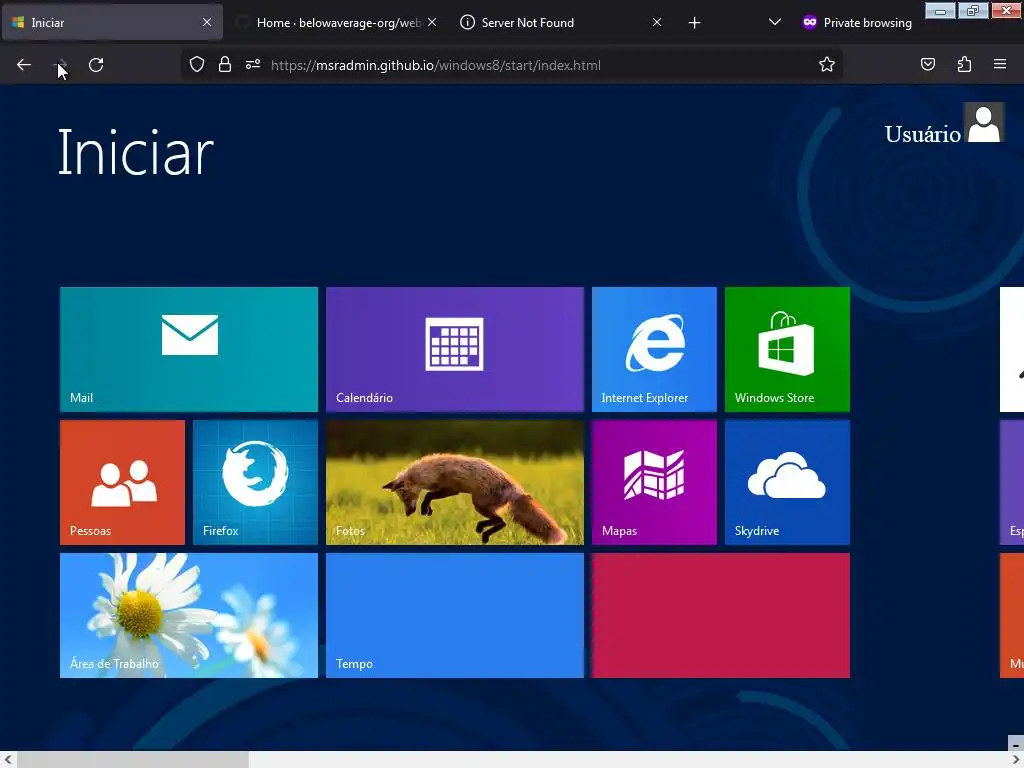Image resolution: width=1024 pixels, height=768 pixels.
Task: Open a new tab
Action: pyautogui.click(x=695, y=23)
